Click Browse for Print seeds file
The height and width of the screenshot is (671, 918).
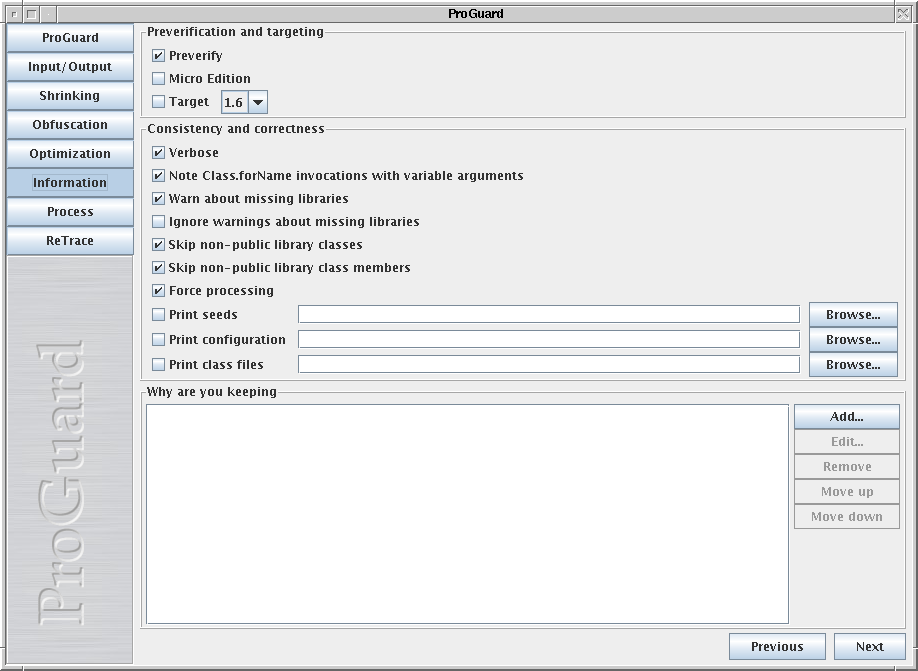852,315
